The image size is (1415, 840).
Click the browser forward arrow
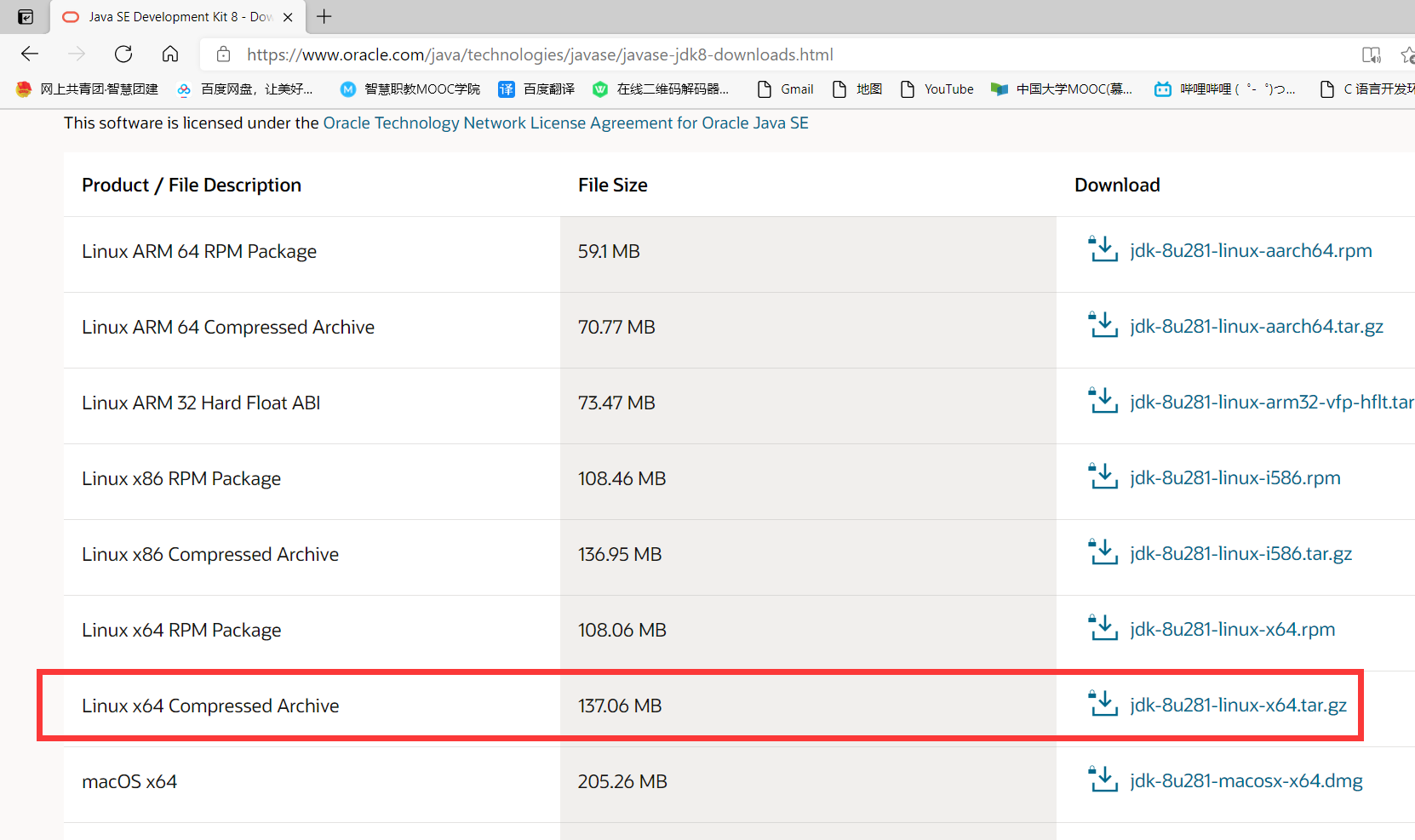[77, 54]
